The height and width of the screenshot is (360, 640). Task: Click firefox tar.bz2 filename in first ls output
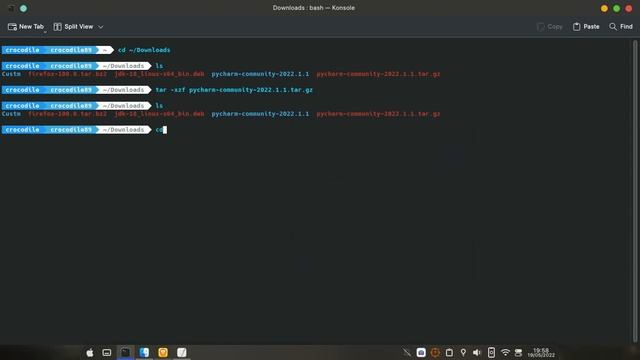(x=67, y=74)
